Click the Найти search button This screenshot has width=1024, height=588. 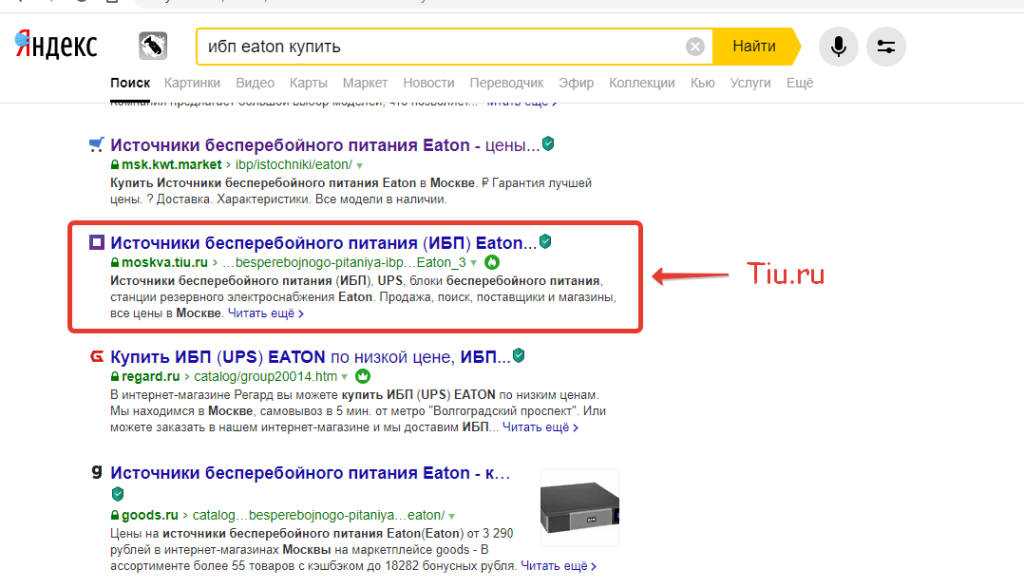click(754, 46)
